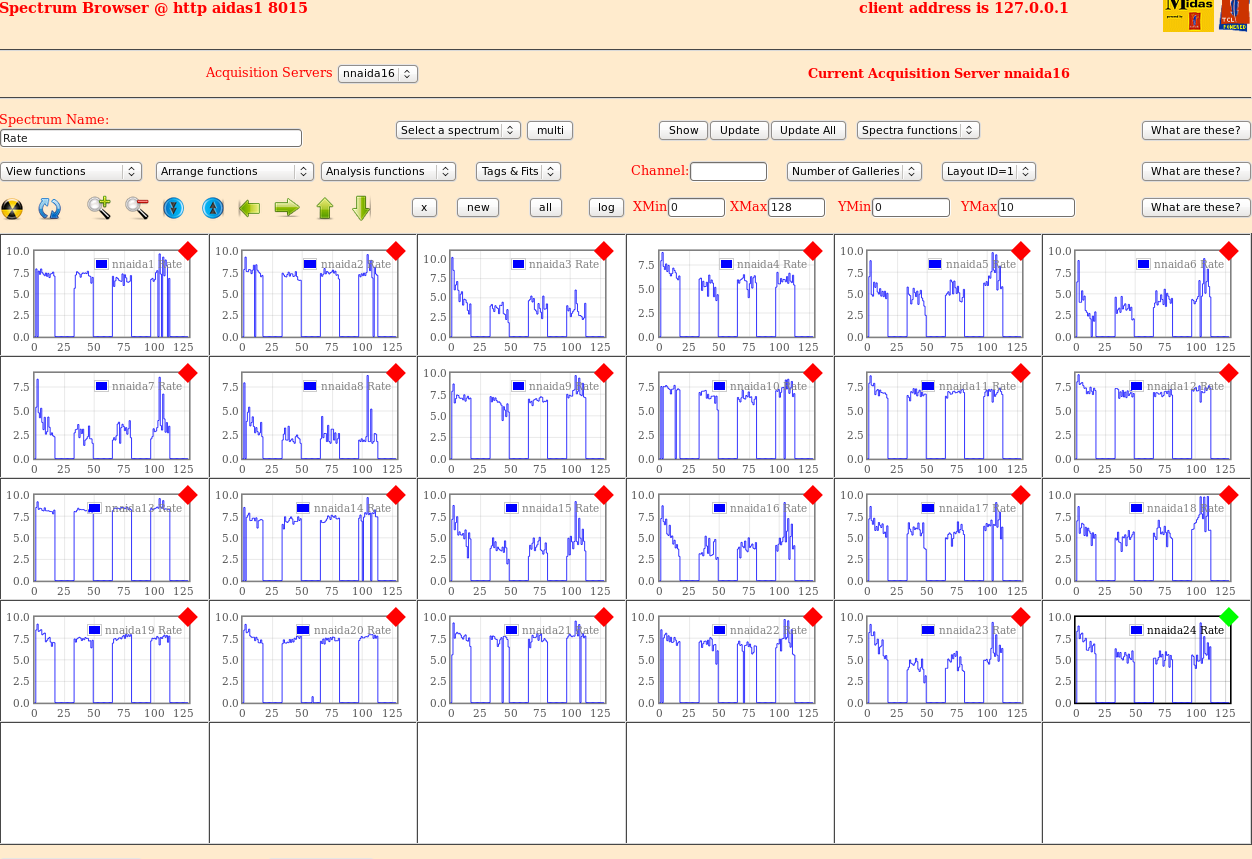Click the green up arrow icon
Image resolution: width=1252 pixels, height=859 pixels.
point(325,208)
